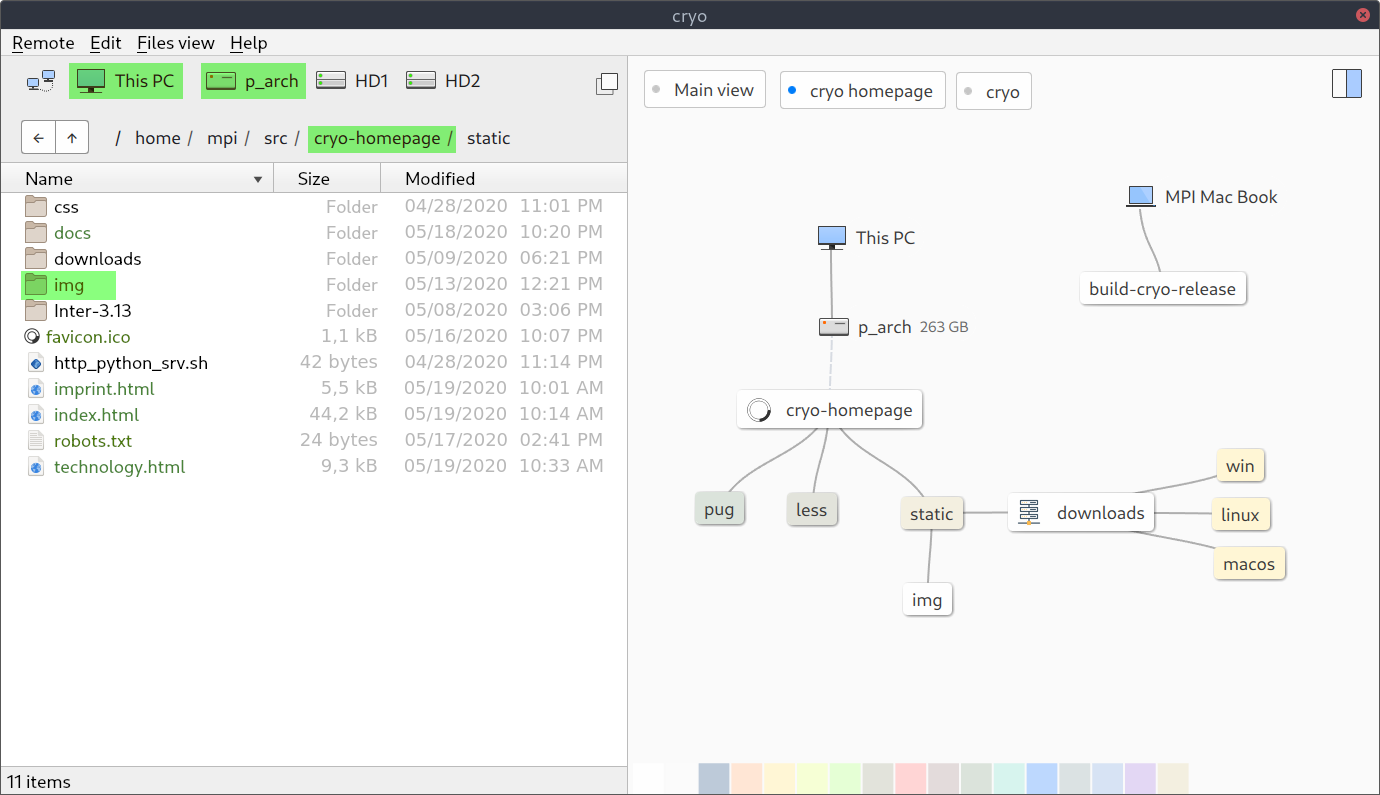Open the Files view menu

[x=176, y=43]
